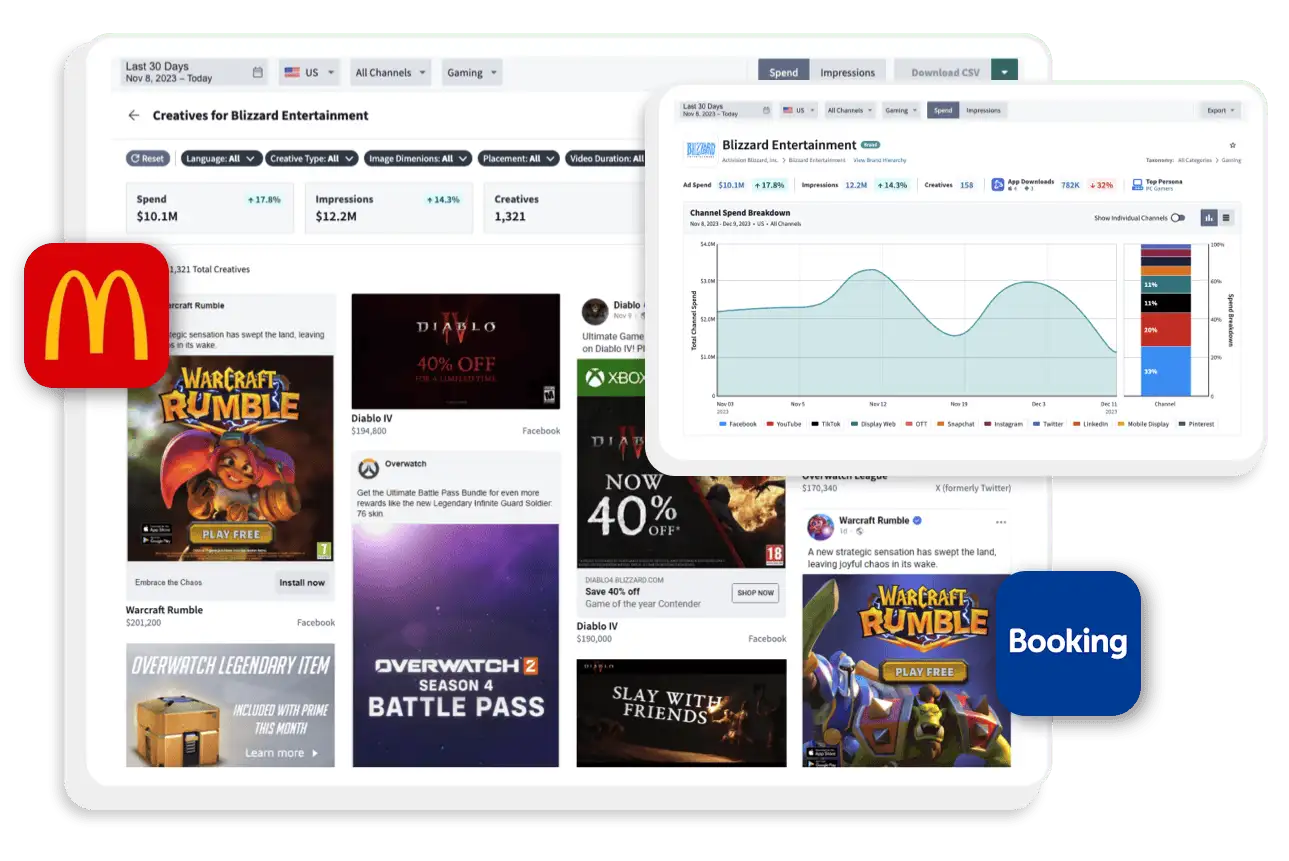Click the Xbox logo on the Diablo IV ad
The width and height of the screenshot is (1289, 861).
[595, 378]
